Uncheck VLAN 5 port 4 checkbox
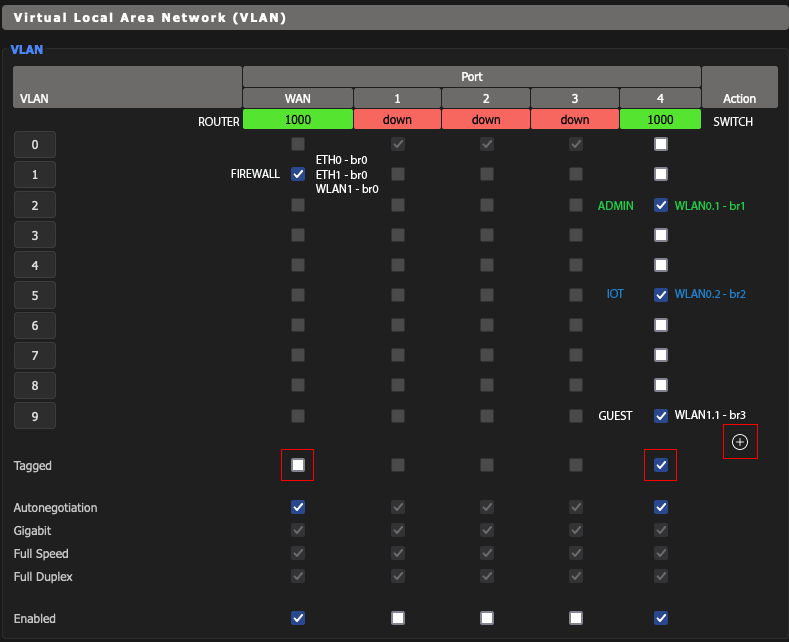 coord(660,295)
